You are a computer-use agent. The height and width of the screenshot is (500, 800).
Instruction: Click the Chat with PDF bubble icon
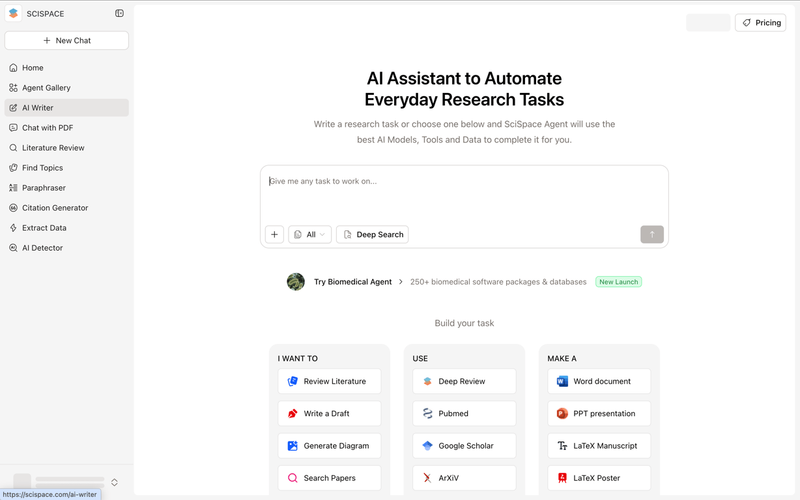pyautogui.click(x=13, y=128)
